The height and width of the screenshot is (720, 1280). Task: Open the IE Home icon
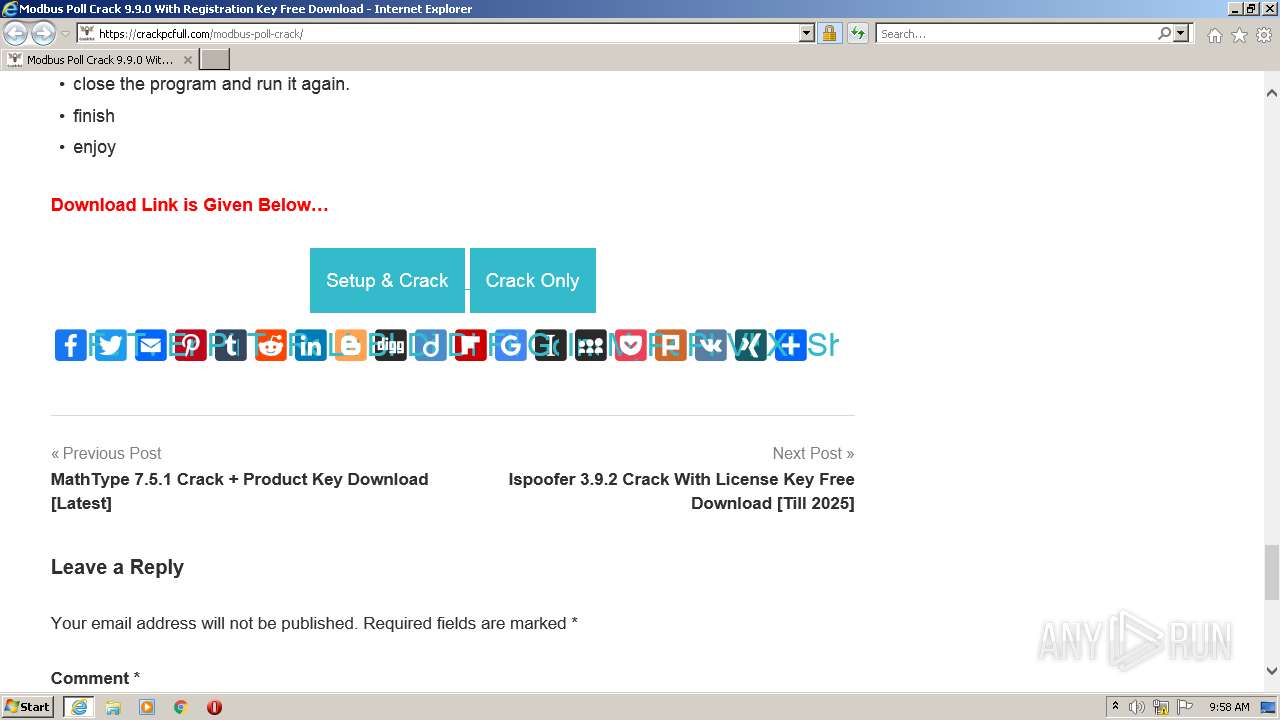[1214, 35]
